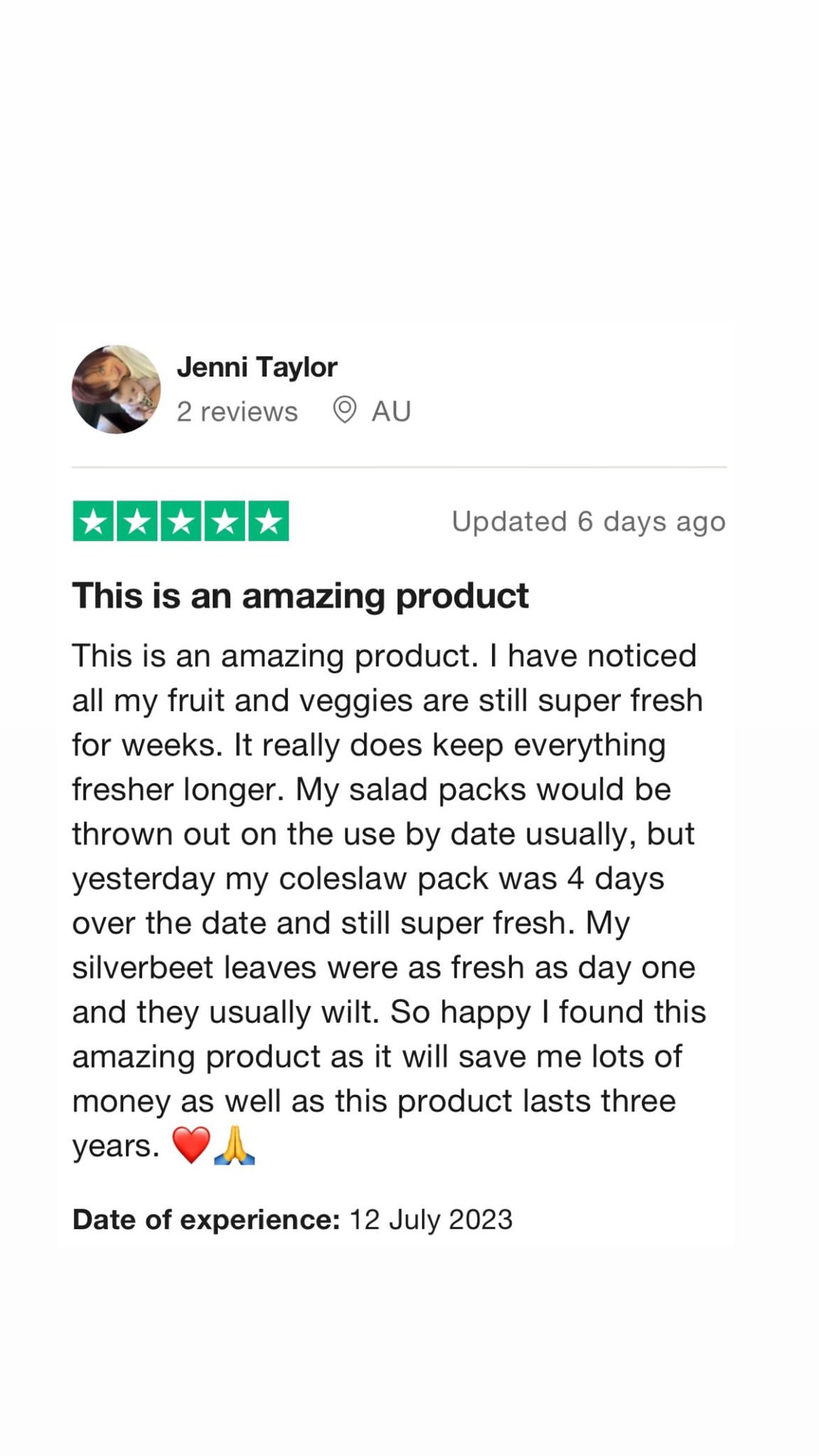
Task: Click the Date of experience label
Action: (x=206, y=1219)
